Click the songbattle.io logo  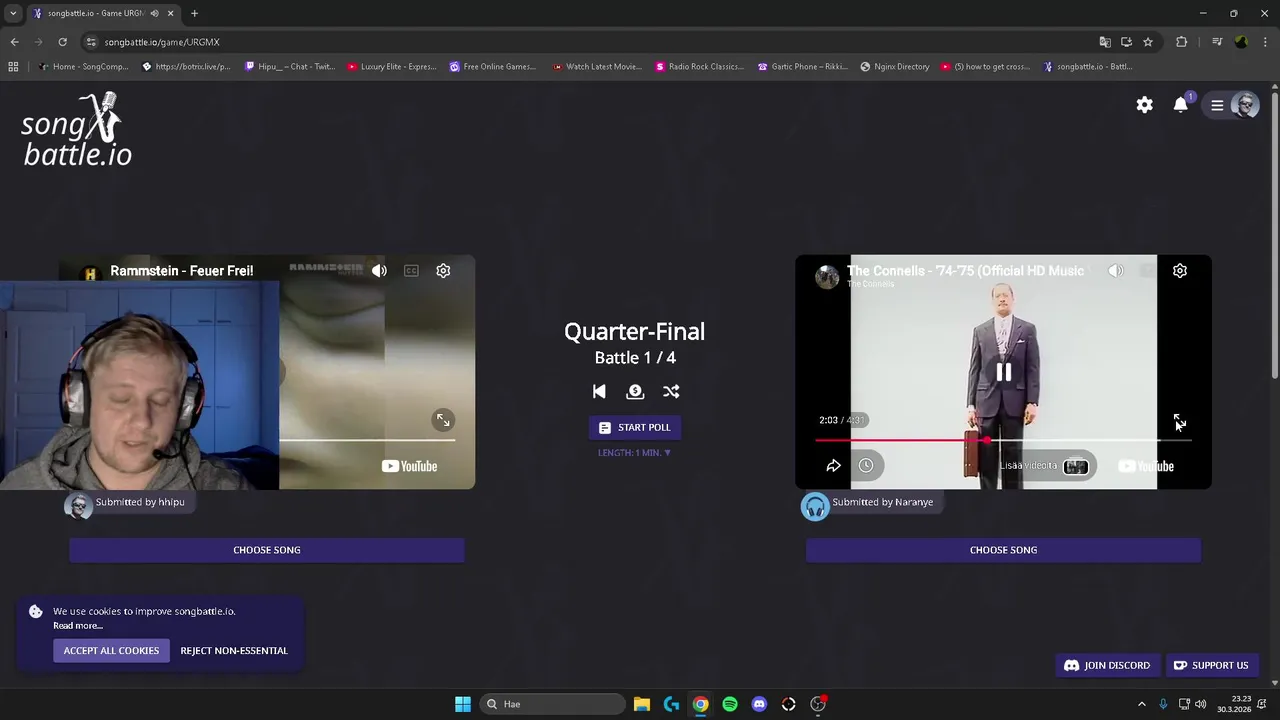pyautogui.click(x=77, y=130)
